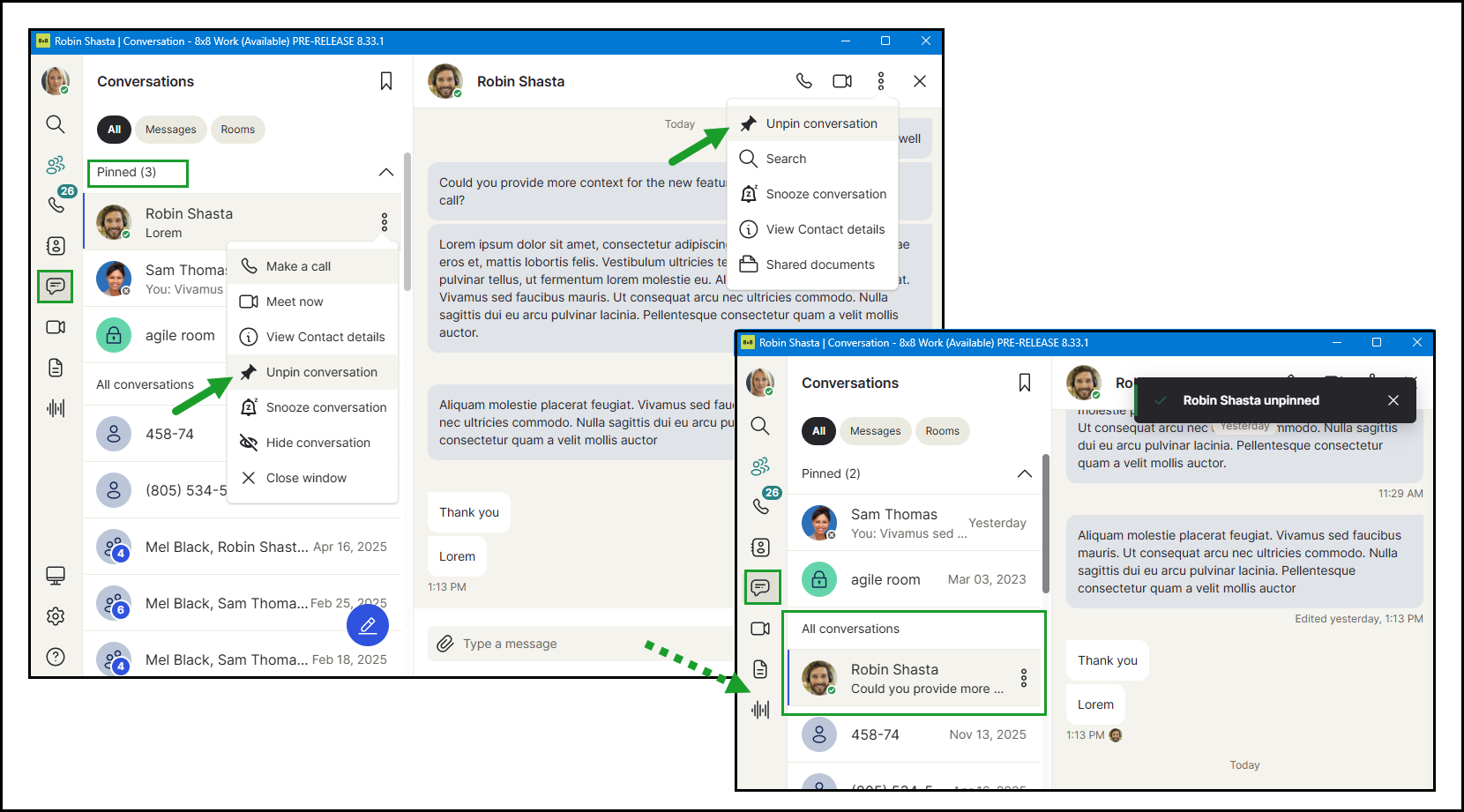Click the bookmark icon in front window Conversations header
1464x812 pixels.
click(1025, 383)
